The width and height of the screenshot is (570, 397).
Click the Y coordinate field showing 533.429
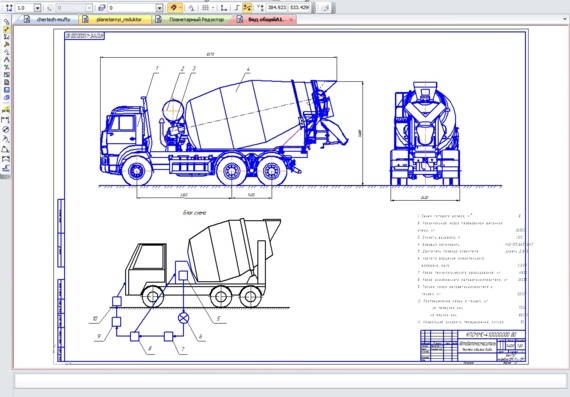tap(299, 8)
